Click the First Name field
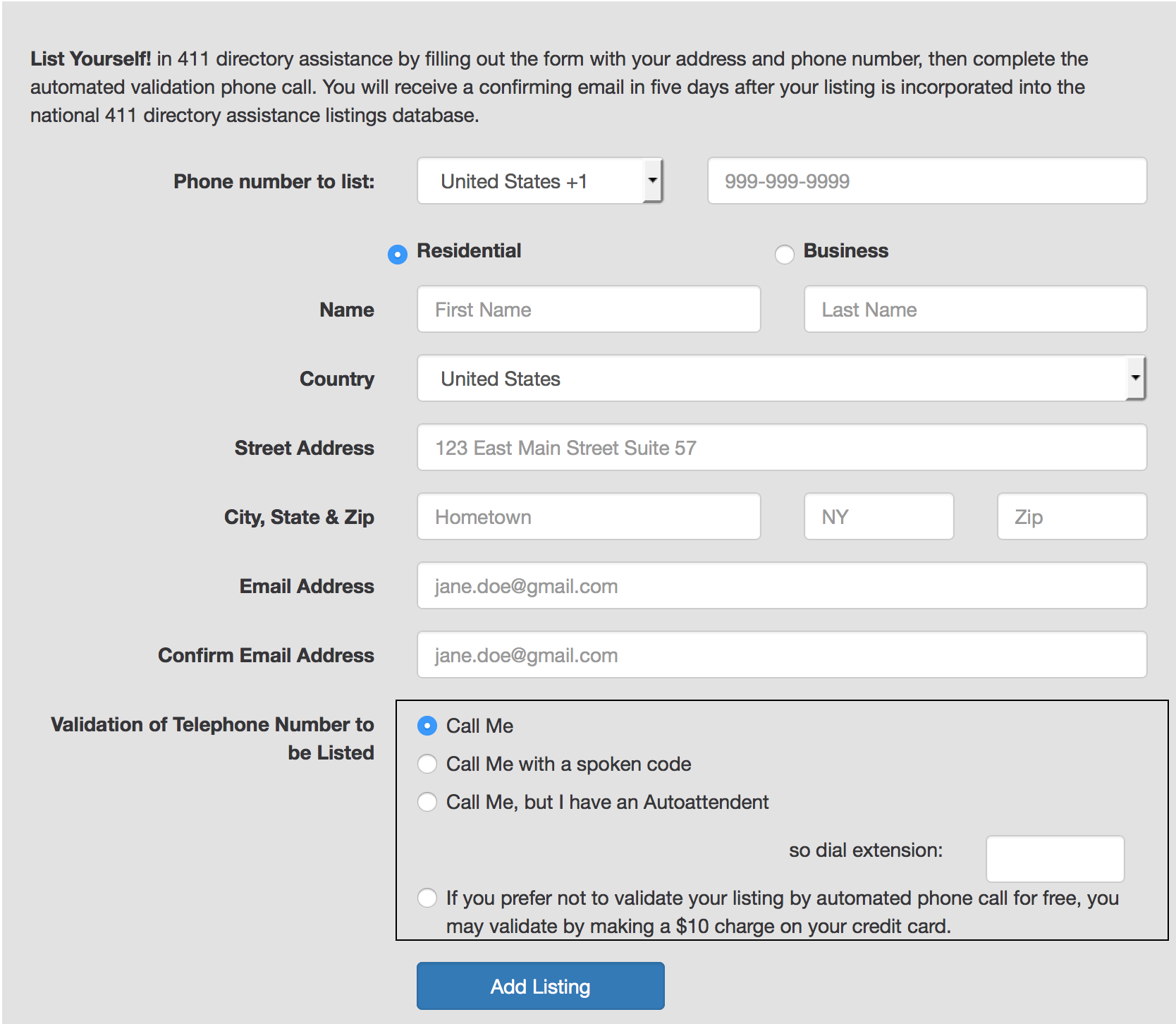The width and height of the screenshot is (1176, 1024). click(x=588, y=310)
